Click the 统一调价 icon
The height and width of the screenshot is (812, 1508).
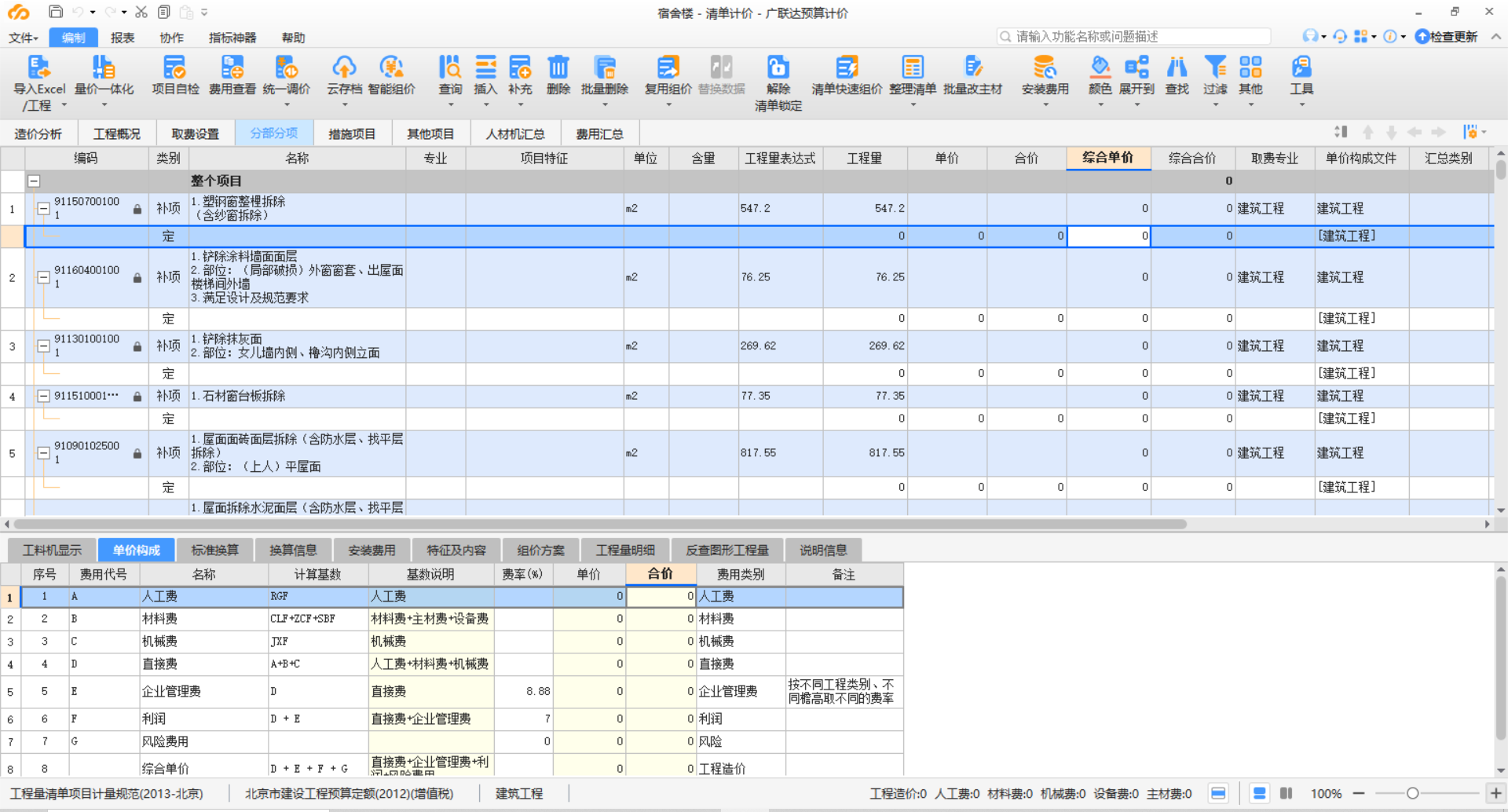point(286,68)
